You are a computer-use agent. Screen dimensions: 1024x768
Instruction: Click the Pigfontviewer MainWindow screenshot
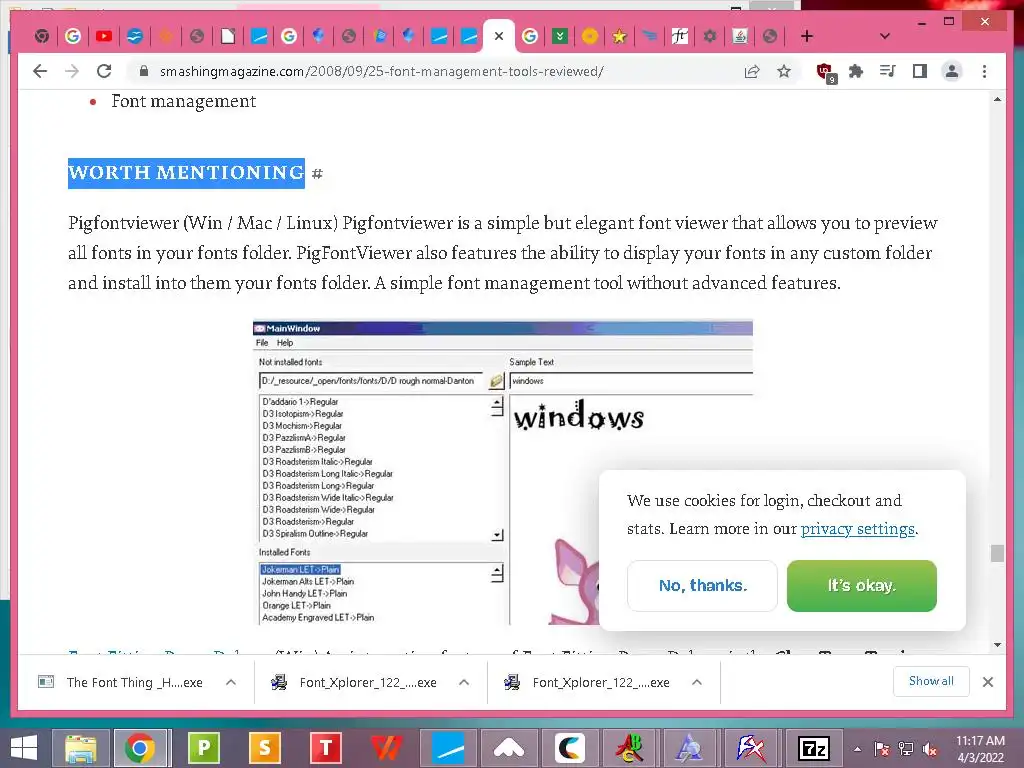pos(503,472)
